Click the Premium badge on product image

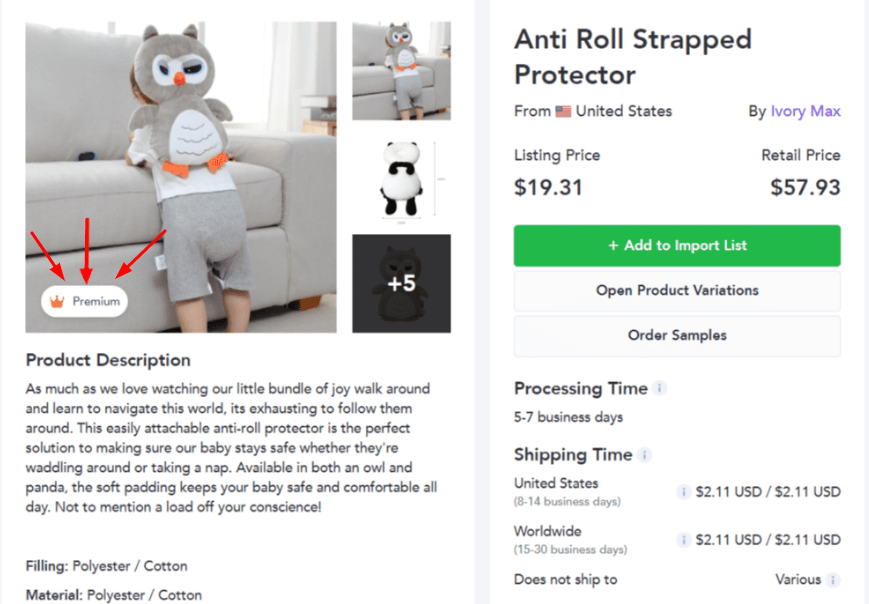point(85,301)
